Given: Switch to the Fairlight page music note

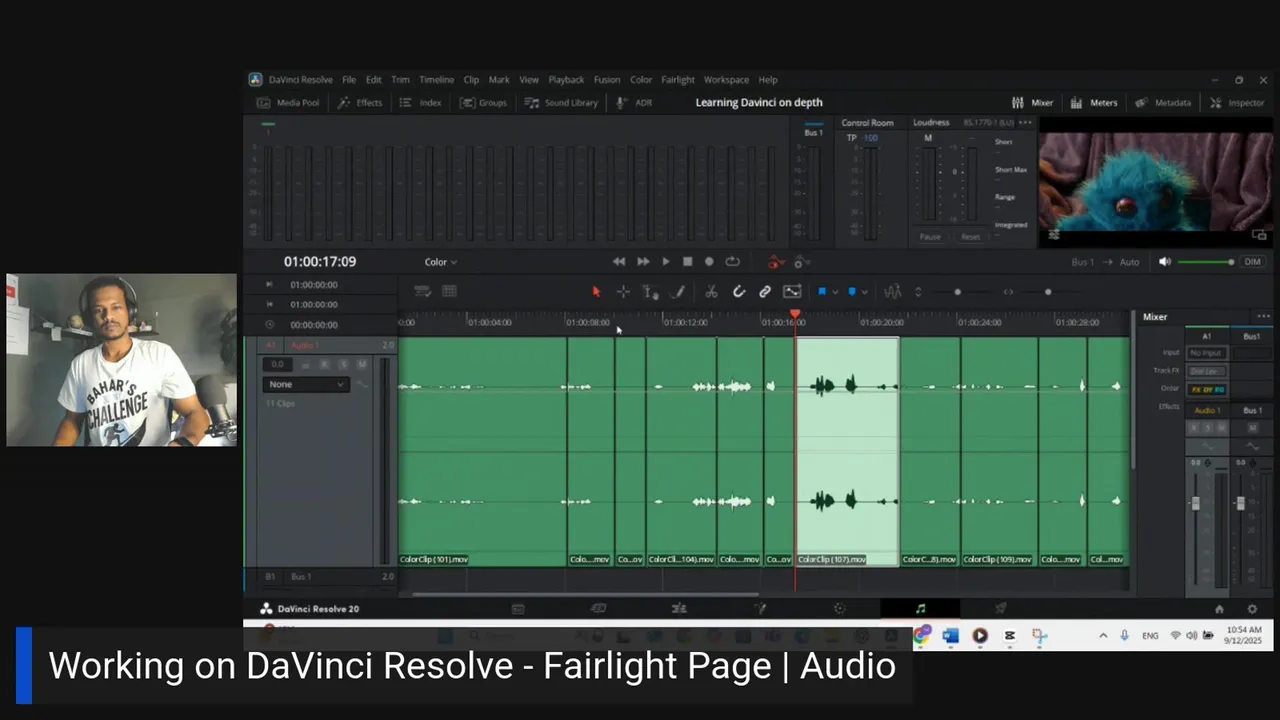Looking at the screenshot, I should [x=920, y=608].
